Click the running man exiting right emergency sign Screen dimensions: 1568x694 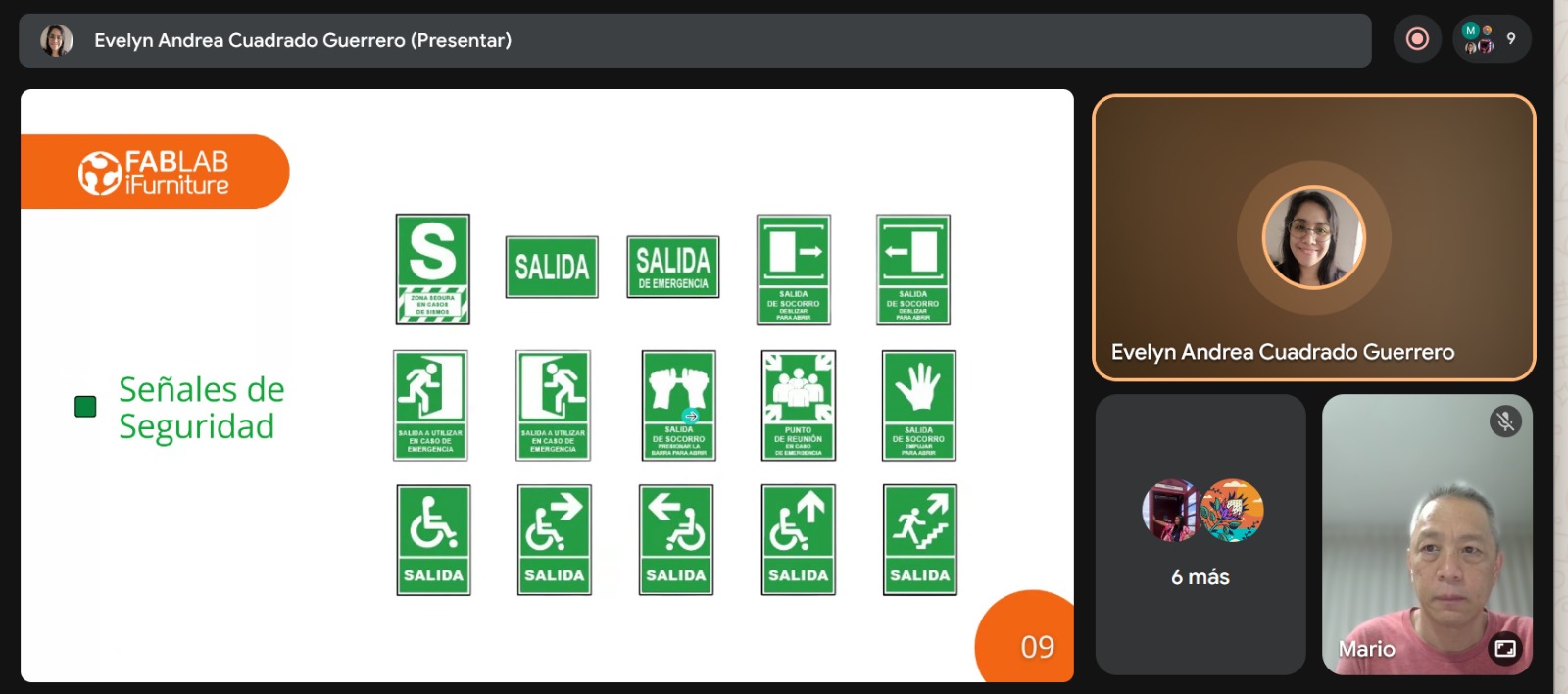tap(554, 405)
